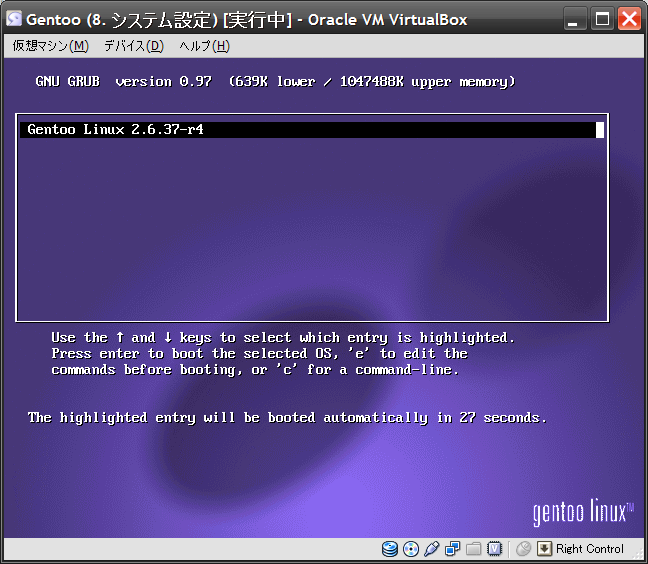Click the virtualization (V chip) status icon
The height and width of the screenshot is (564, 648).
coord(494,549)
